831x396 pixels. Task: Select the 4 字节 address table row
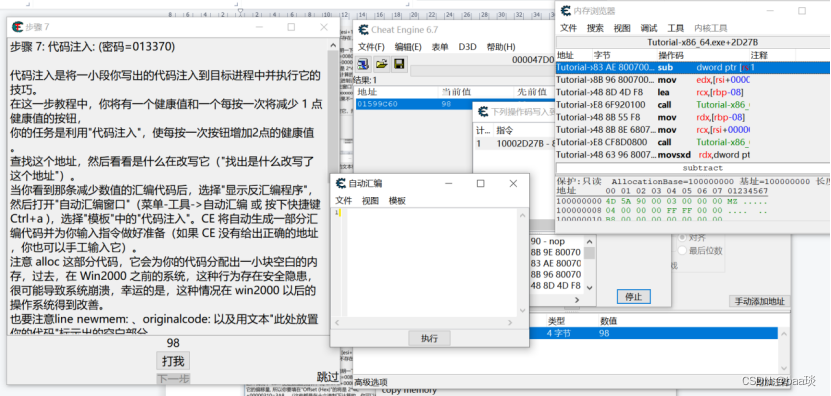click(x=655, y=333)
